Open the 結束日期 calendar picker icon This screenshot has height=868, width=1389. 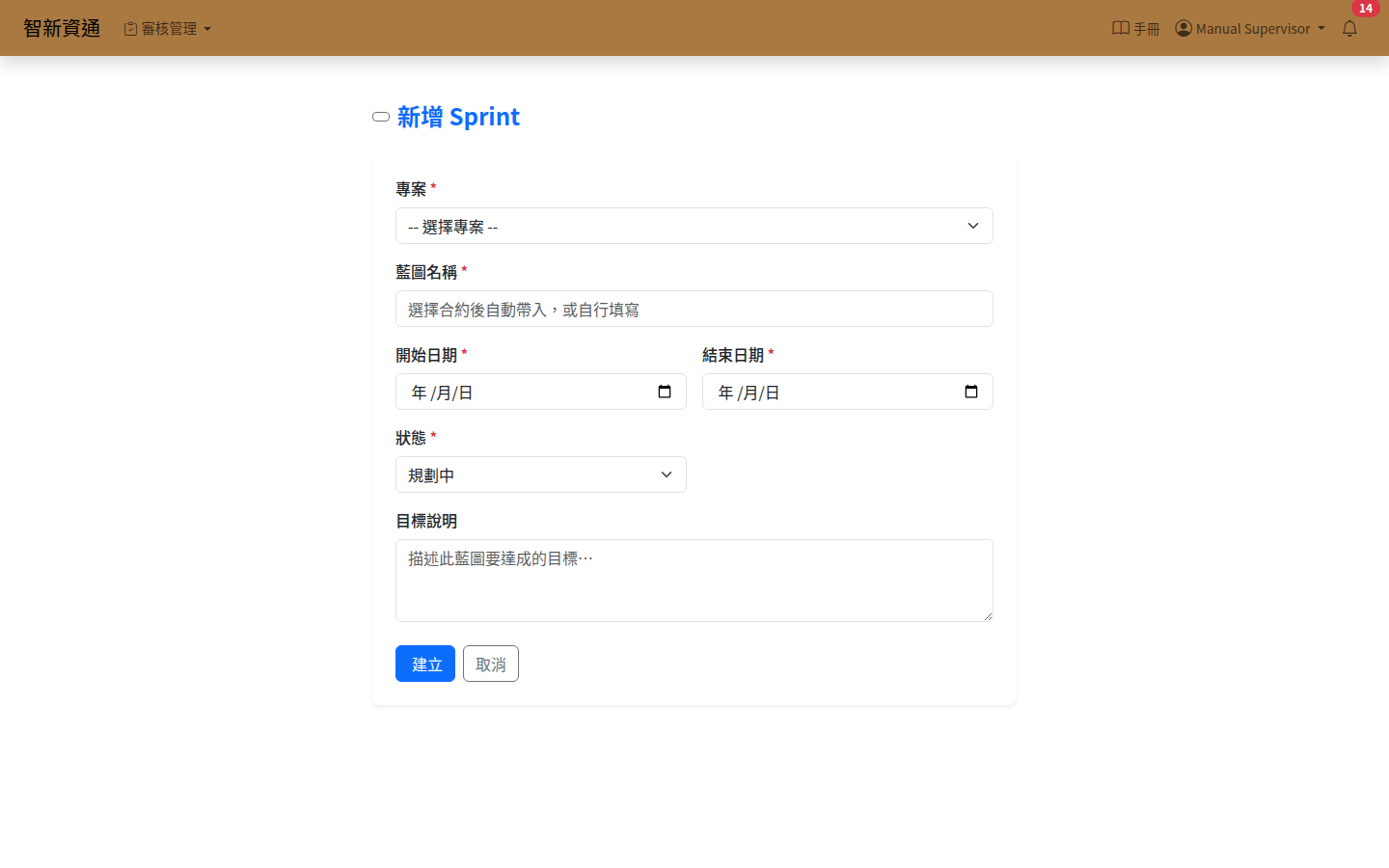(971, 392)
